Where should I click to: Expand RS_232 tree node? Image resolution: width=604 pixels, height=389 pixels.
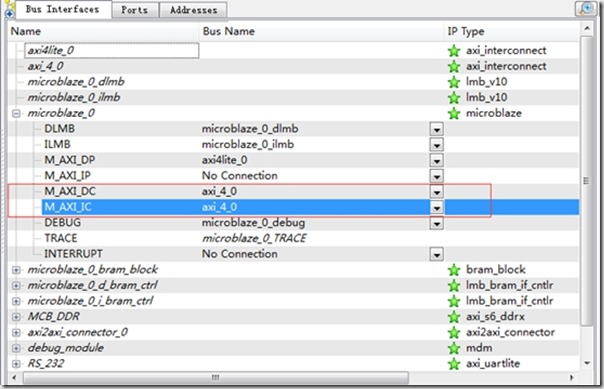click(x=16, y=364)
